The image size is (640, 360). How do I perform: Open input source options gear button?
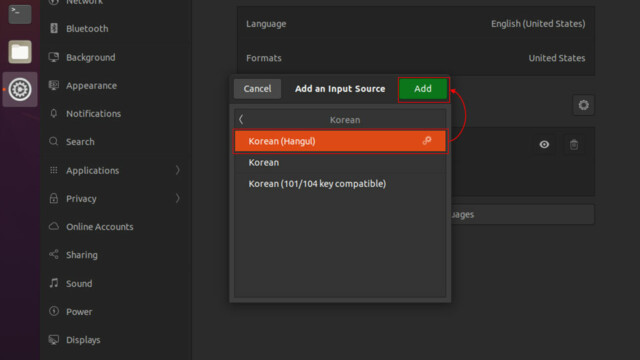point(583,105)
